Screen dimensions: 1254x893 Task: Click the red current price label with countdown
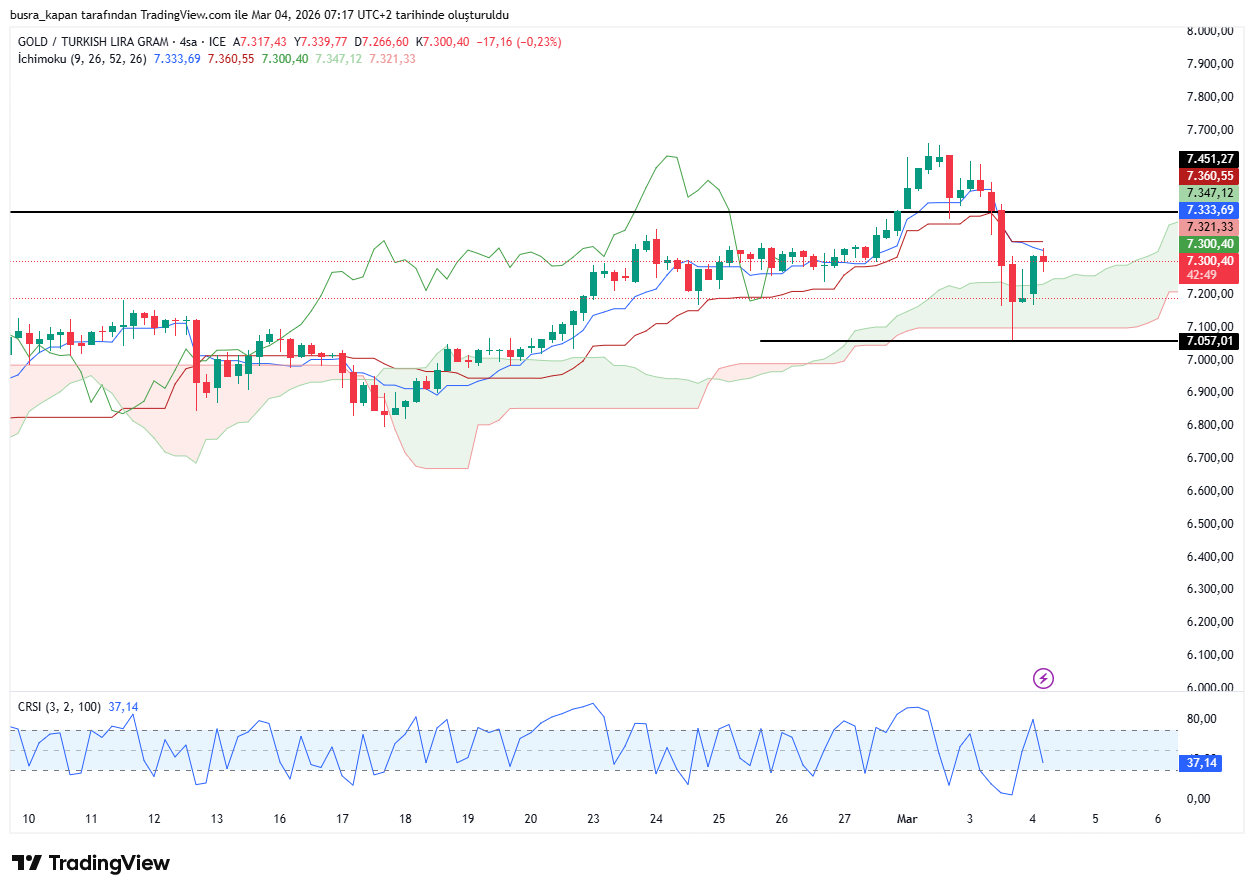(1209, 267)
